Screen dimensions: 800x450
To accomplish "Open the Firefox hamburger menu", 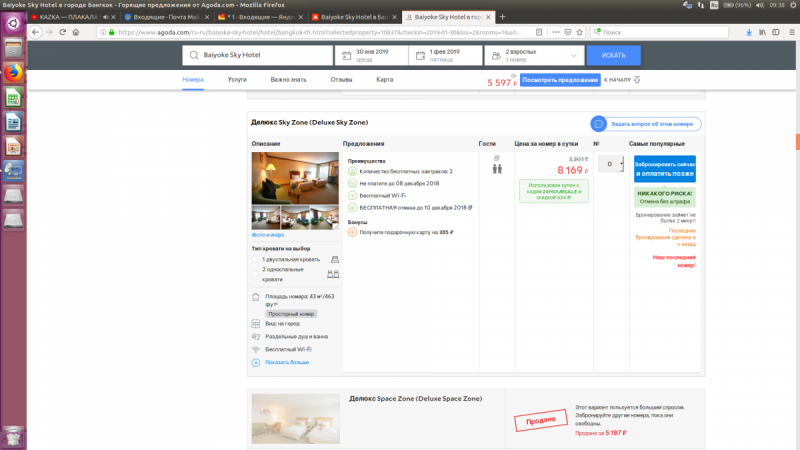I will coord(792,32).
